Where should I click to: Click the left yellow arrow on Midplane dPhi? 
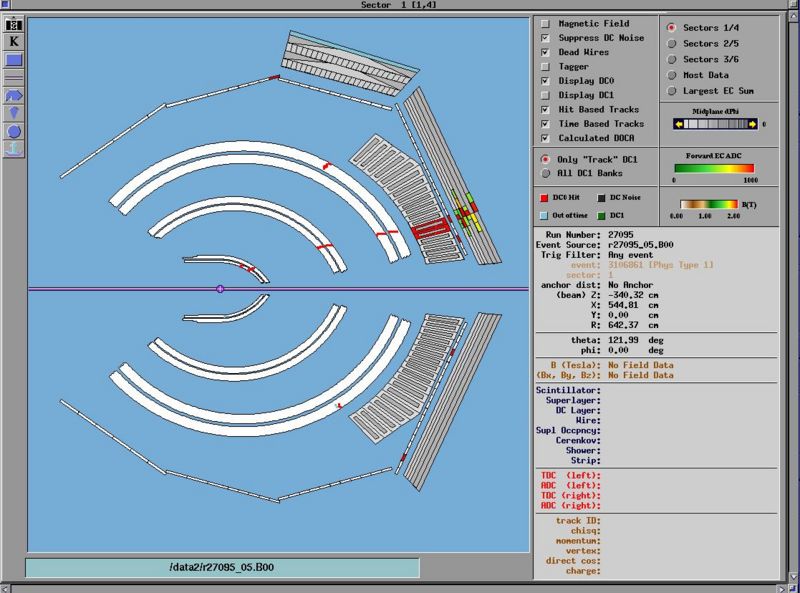coord(678,124)
